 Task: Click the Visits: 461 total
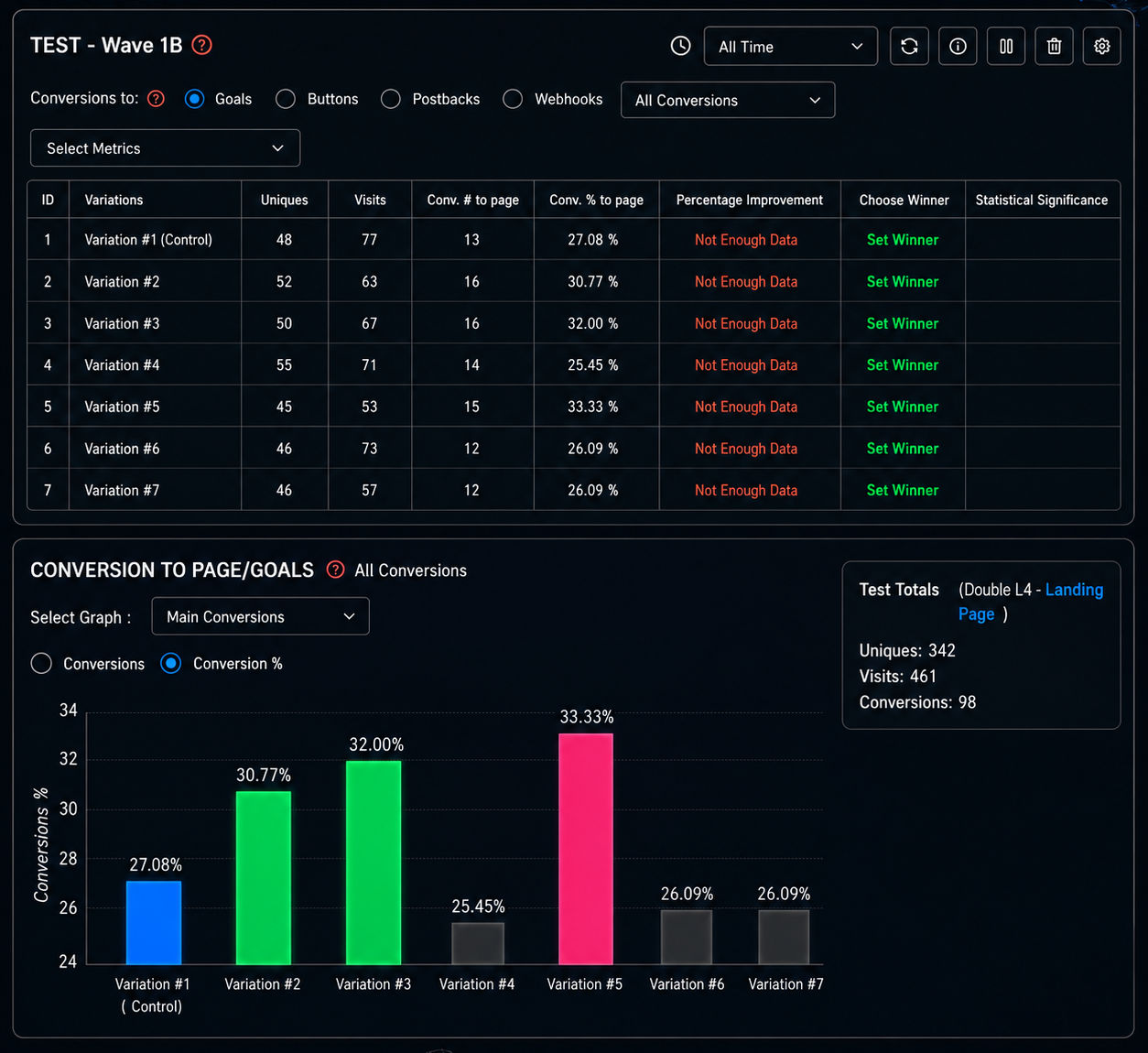point(898,676)
